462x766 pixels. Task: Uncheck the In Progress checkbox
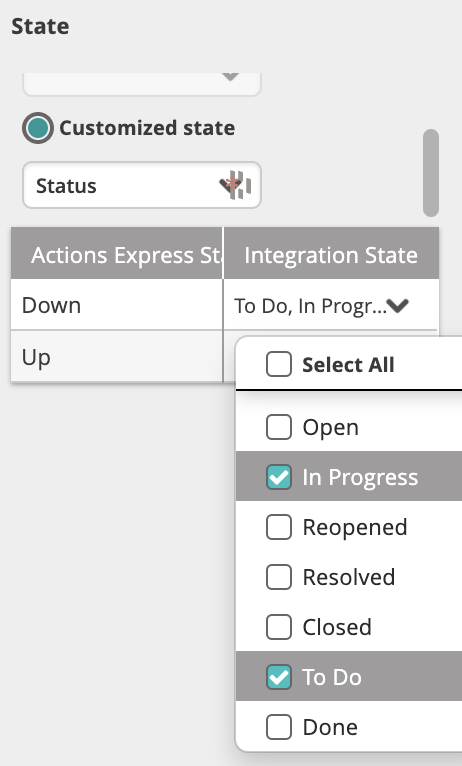click(x=279, y=477)
